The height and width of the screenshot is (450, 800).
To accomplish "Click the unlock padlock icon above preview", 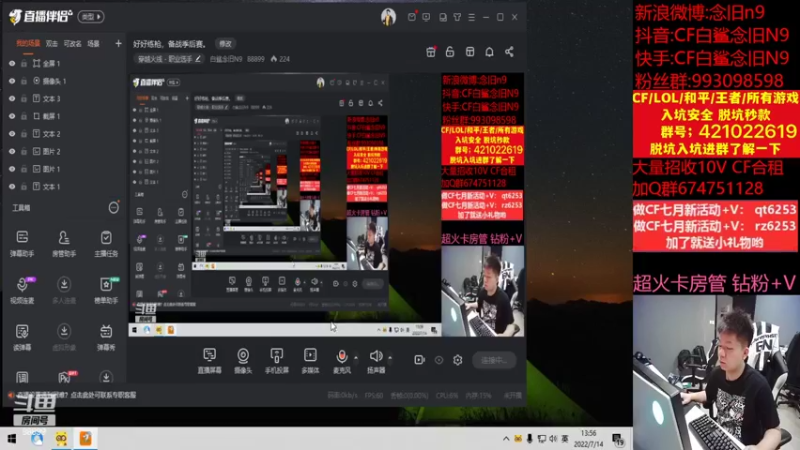I will pos(450,52).
